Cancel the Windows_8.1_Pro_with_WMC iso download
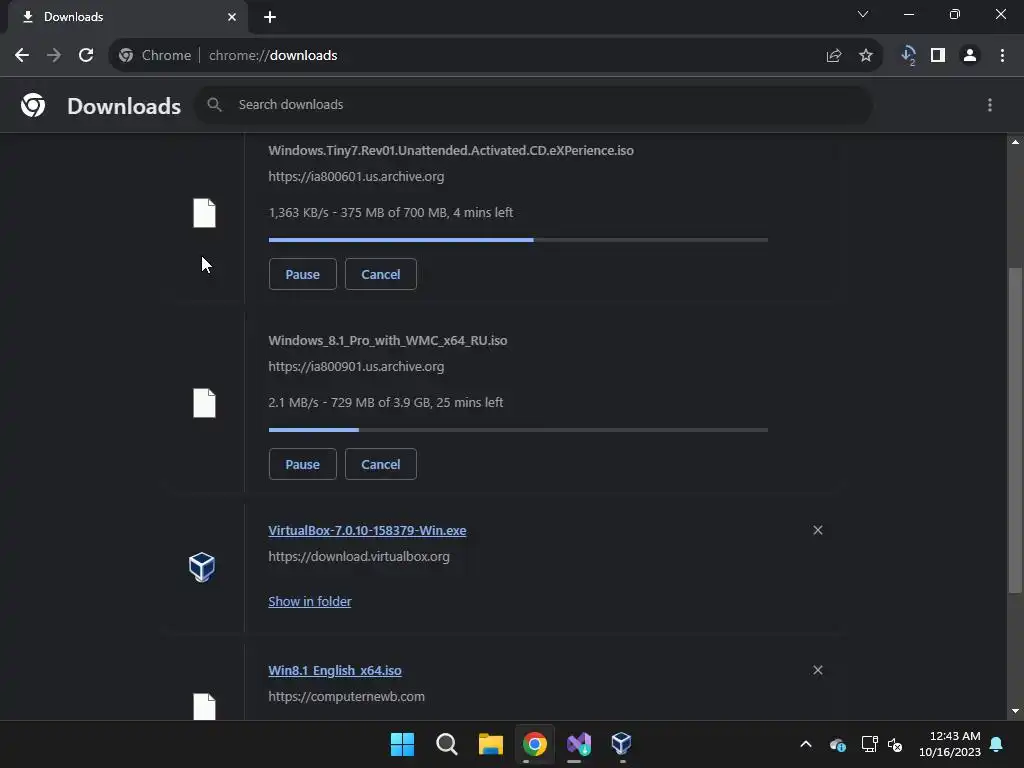 coord(381,464)
